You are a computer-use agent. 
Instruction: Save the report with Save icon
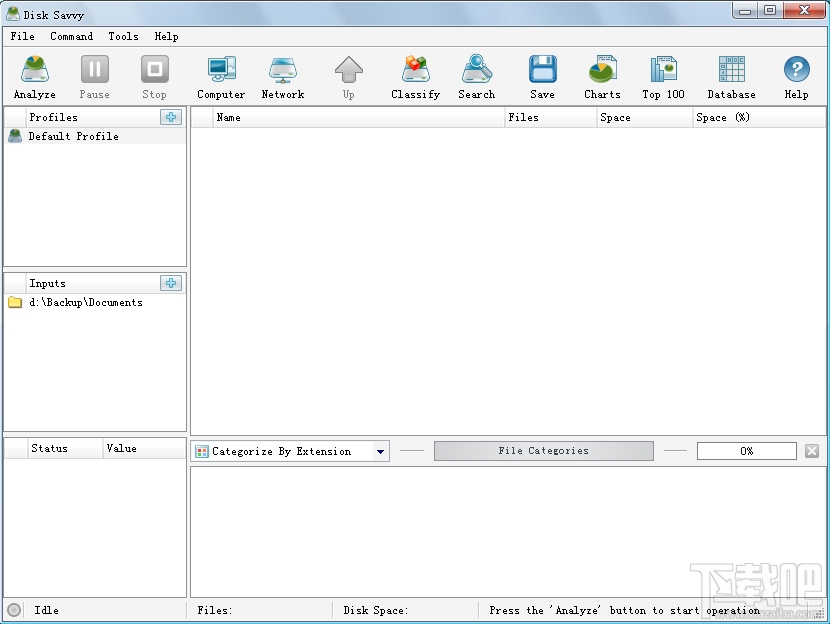[543, 78]
